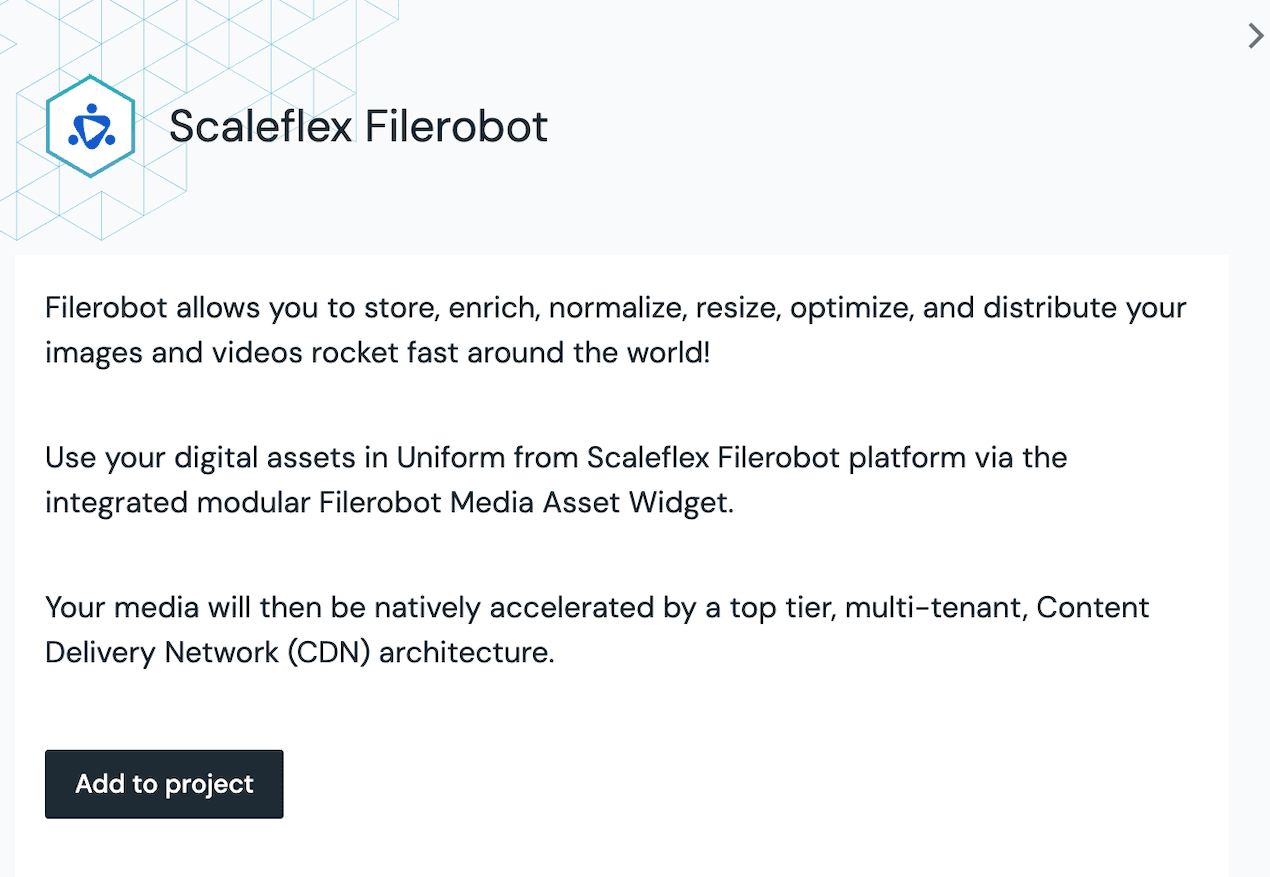The image size is (1270, 877).
Task: Click the line starting "Filerobot allows you to store"
Action: point(615,307)
